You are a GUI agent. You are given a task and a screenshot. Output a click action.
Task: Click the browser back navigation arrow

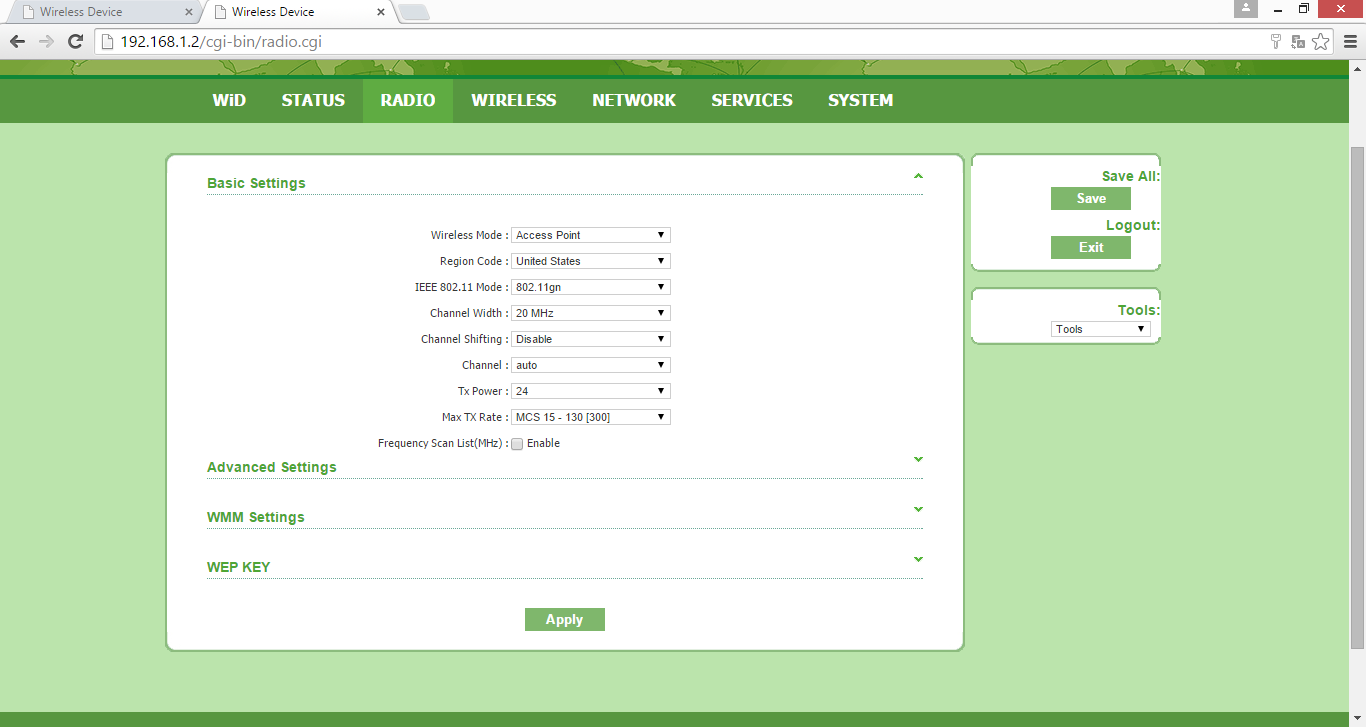16,41
